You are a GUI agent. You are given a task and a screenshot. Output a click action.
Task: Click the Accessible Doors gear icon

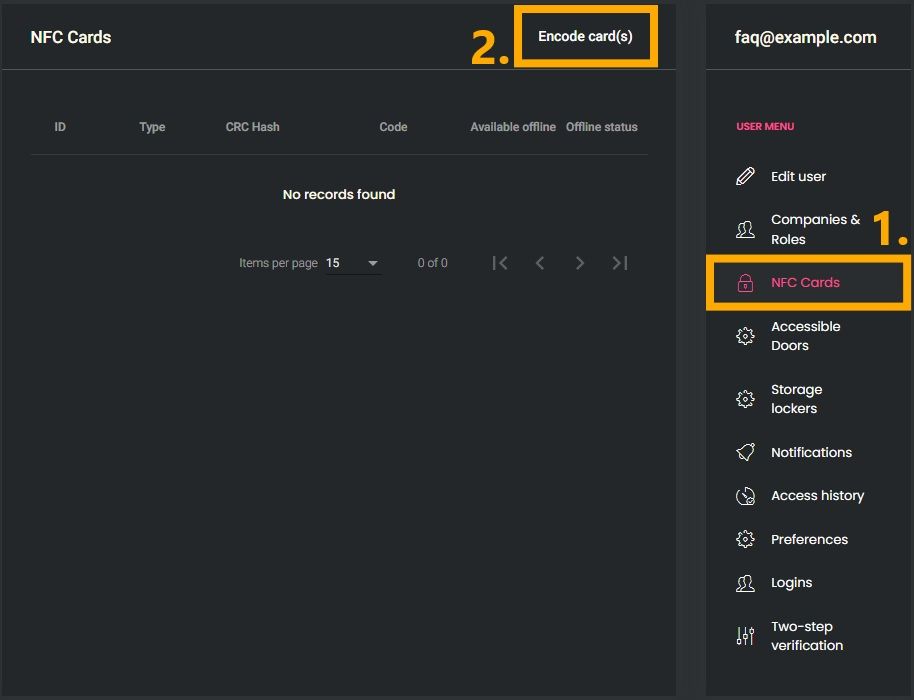(745, 336)
